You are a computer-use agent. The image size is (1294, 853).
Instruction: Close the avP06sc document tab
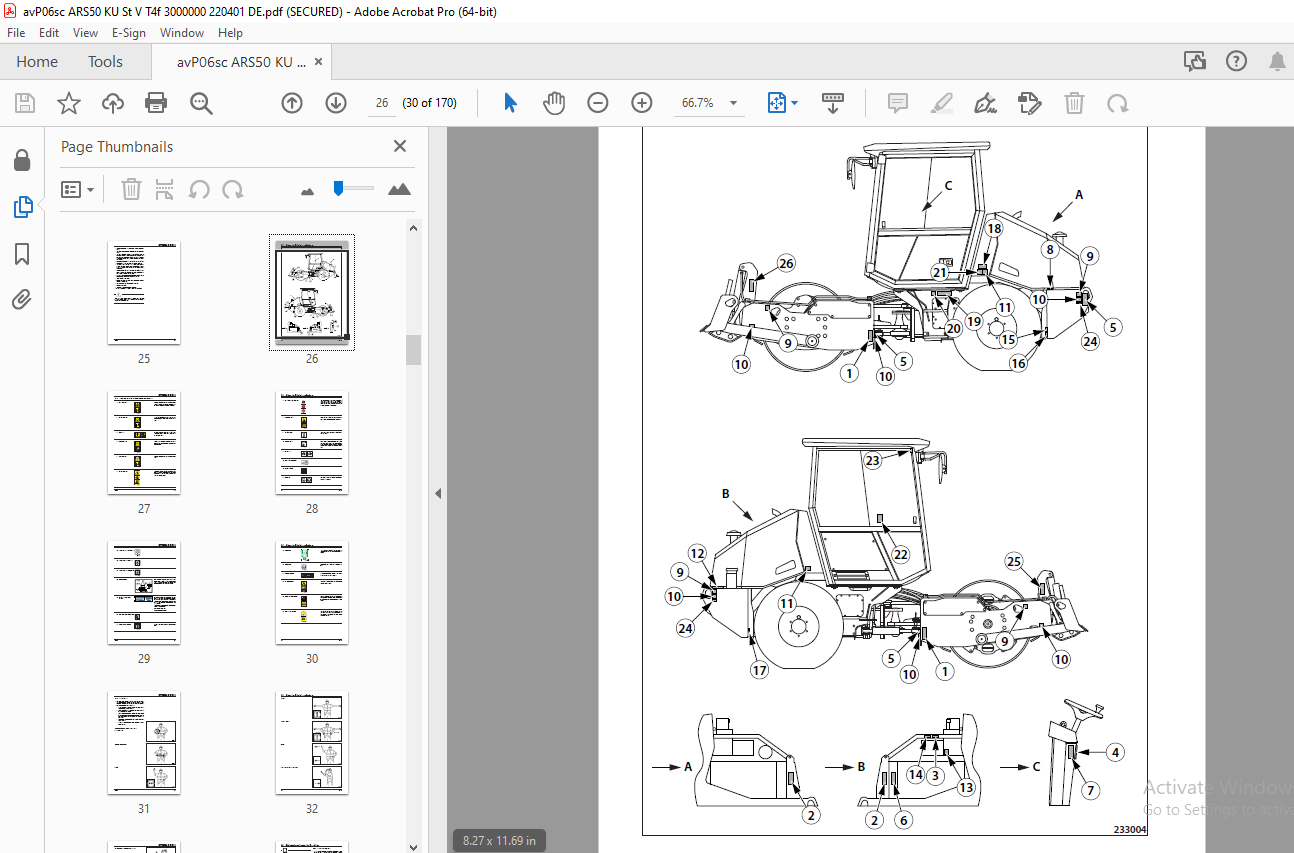point(318,62)
